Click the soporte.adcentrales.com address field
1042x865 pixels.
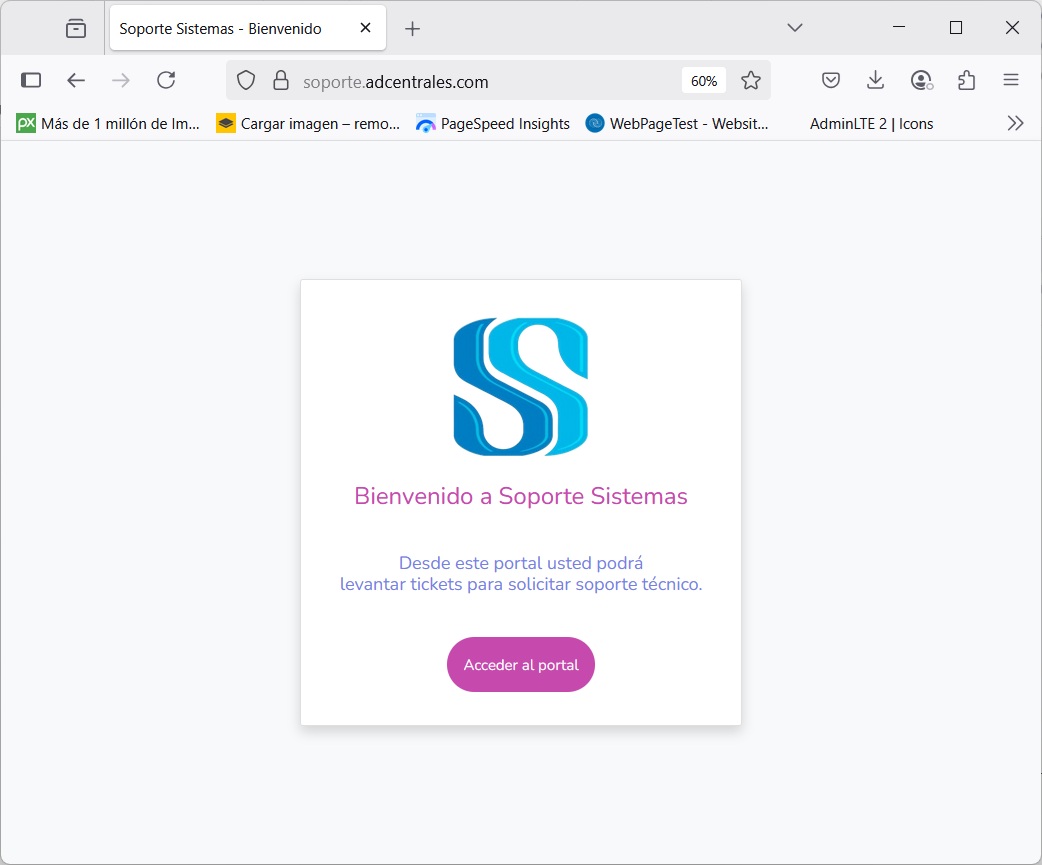point(480,81)
